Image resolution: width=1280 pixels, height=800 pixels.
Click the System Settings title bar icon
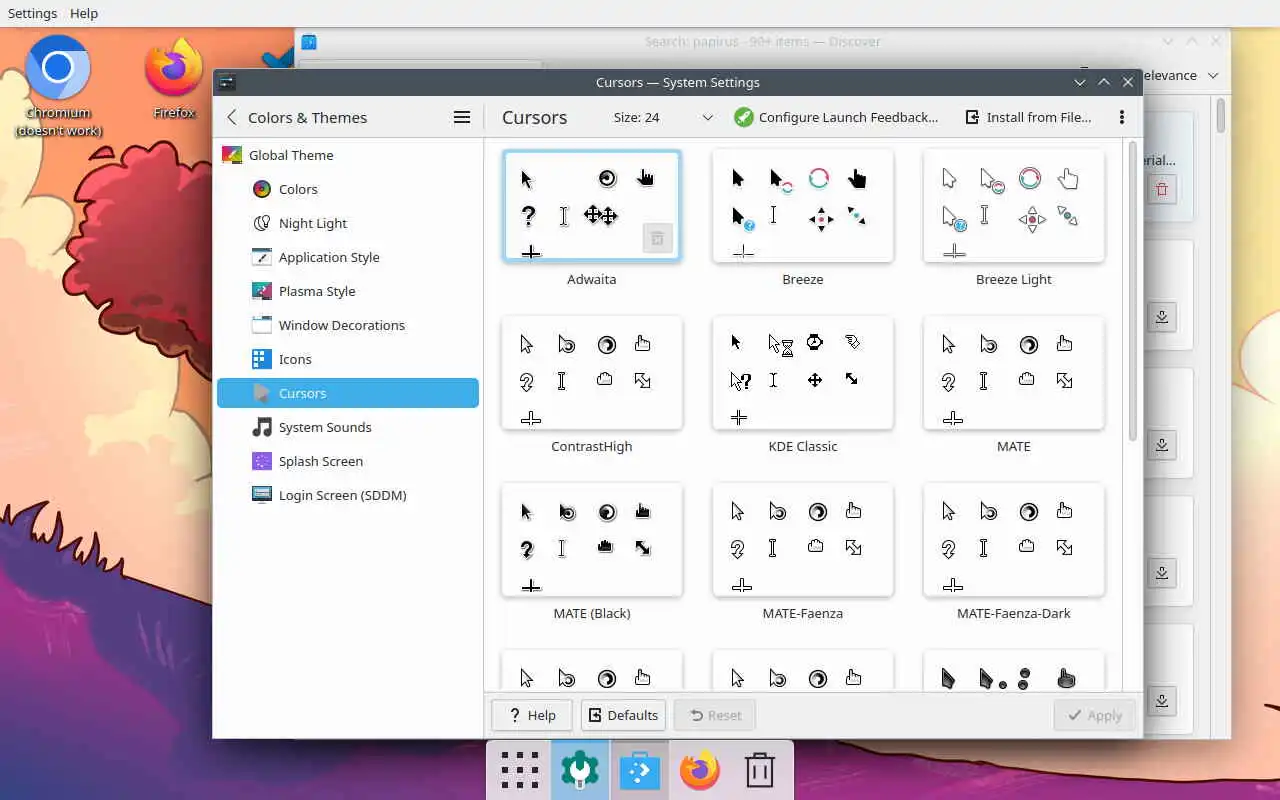click(x=227, y=82)
